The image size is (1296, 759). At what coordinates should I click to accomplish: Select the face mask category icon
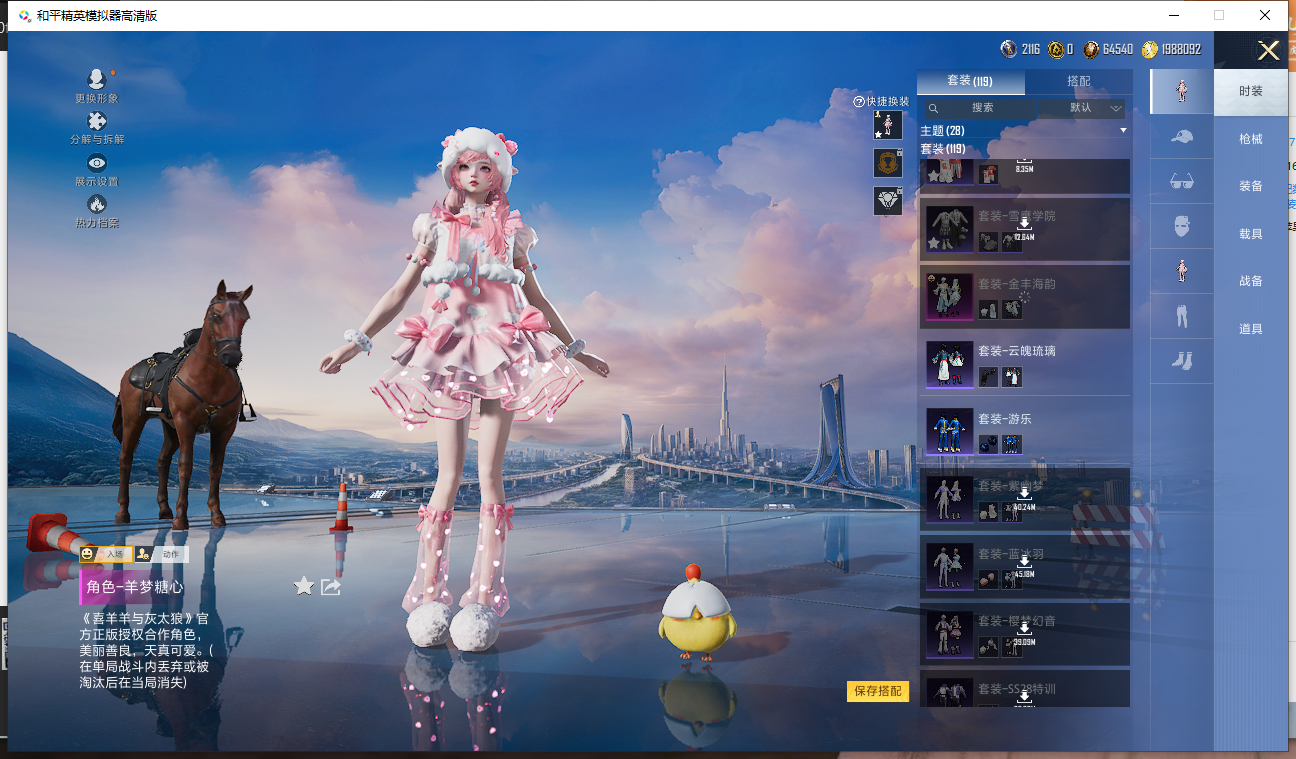point(1181,227)
